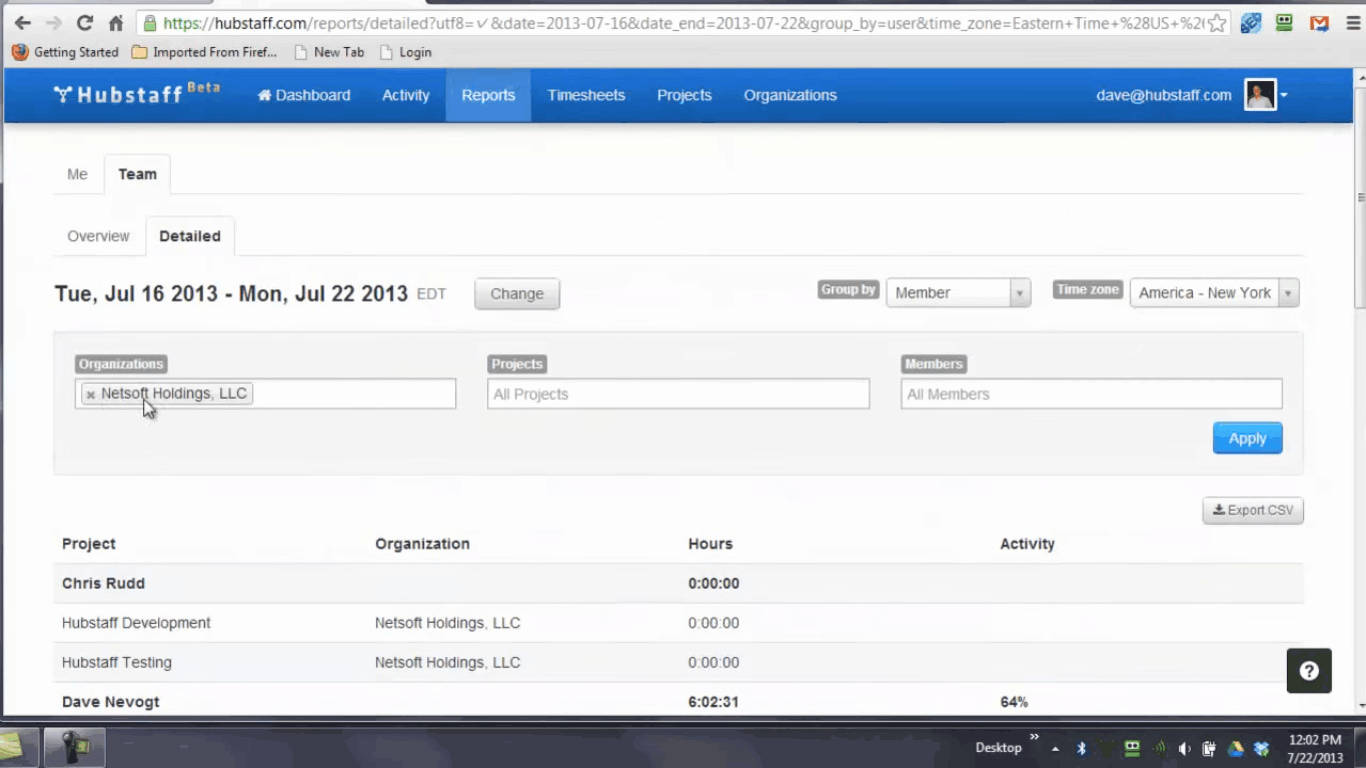Click the All Projects filter field

click(677, 394)
